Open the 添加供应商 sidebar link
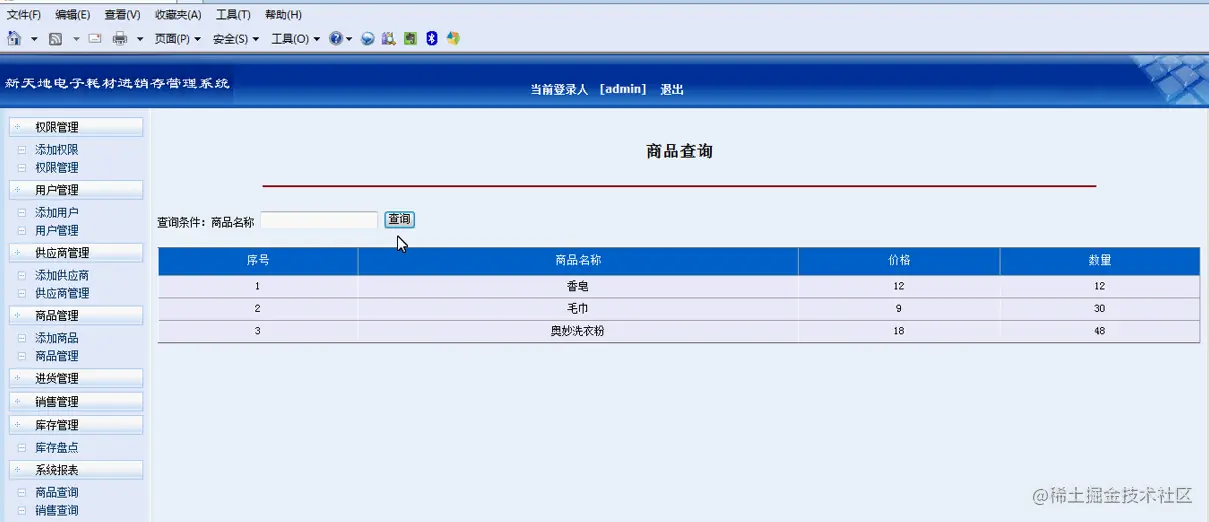 click(x=62, y=276)
